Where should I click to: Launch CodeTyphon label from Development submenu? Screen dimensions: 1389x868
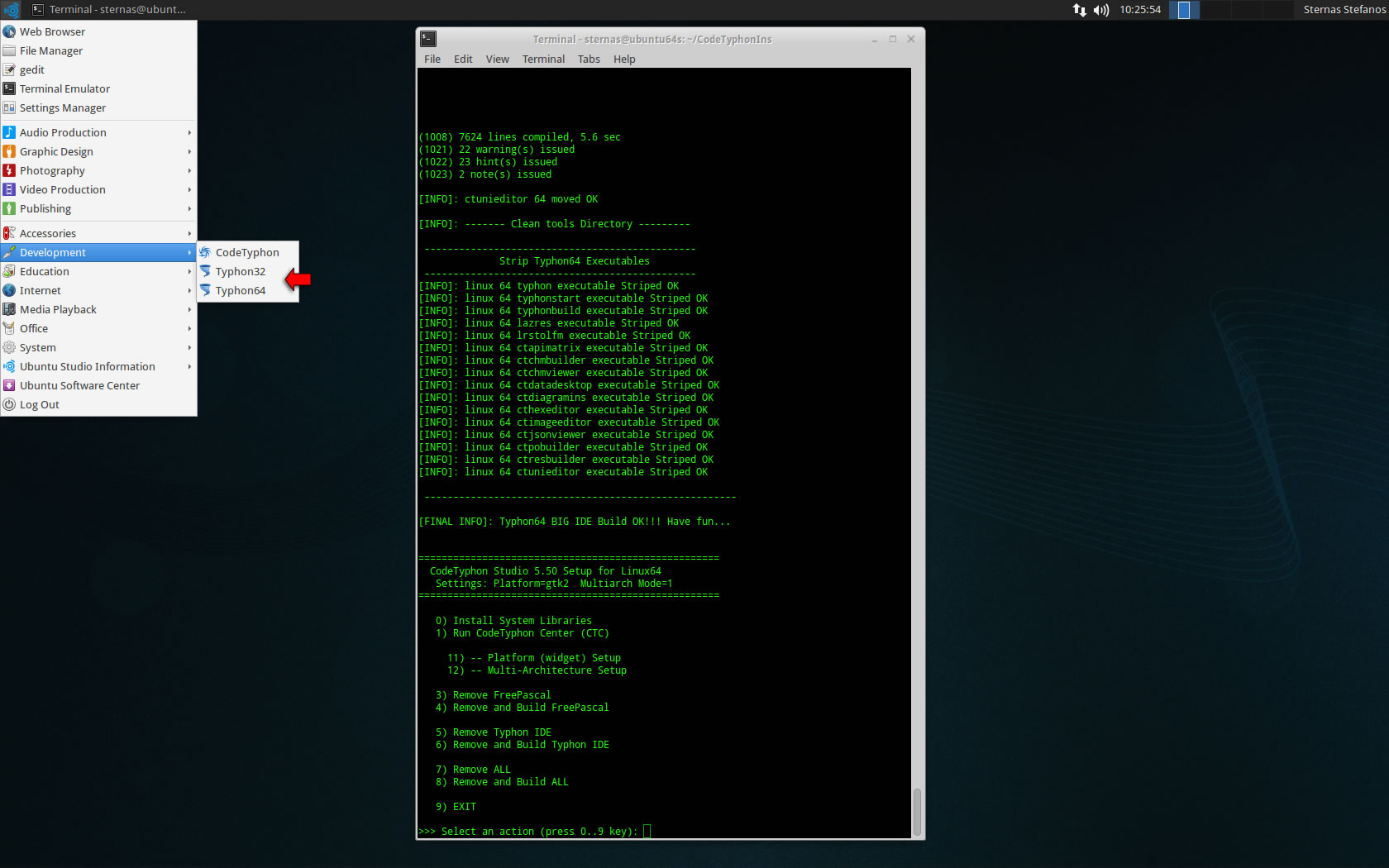tap(247, 252)
